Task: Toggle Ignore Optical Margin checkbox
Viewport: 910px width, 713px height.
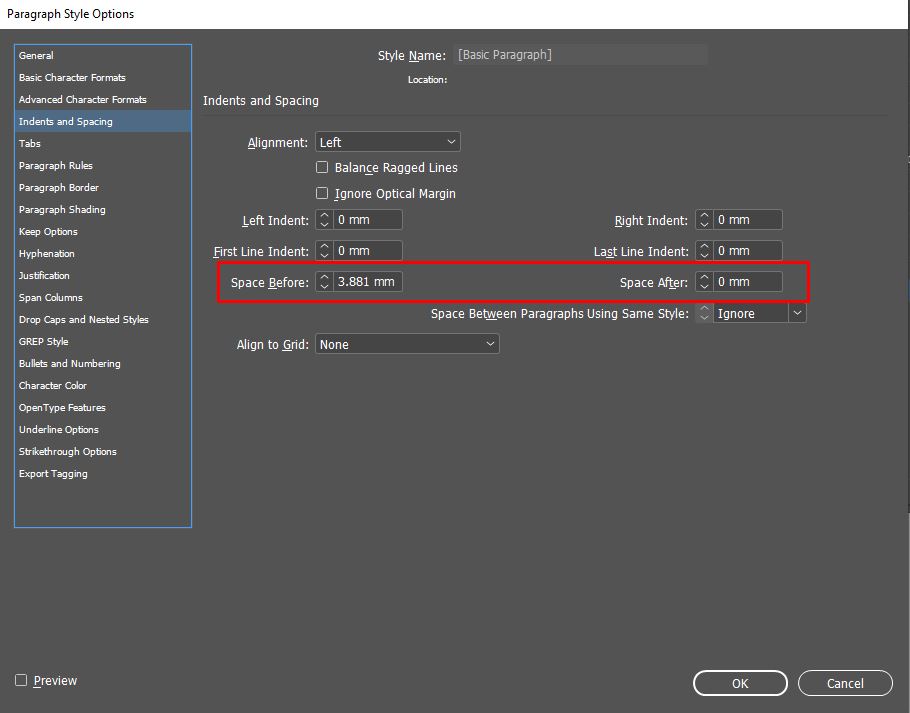Action: pos(322,194)
